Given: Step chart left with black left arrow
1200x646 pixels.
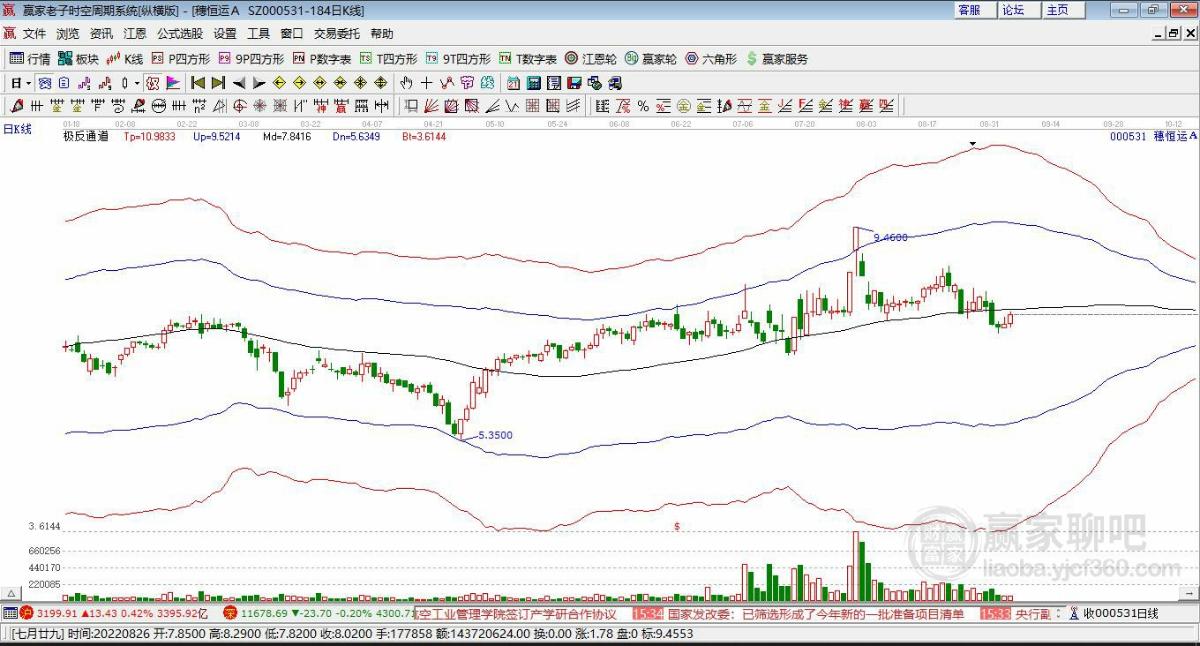Looking at the screenshot, I should click(x=239, y=83).
